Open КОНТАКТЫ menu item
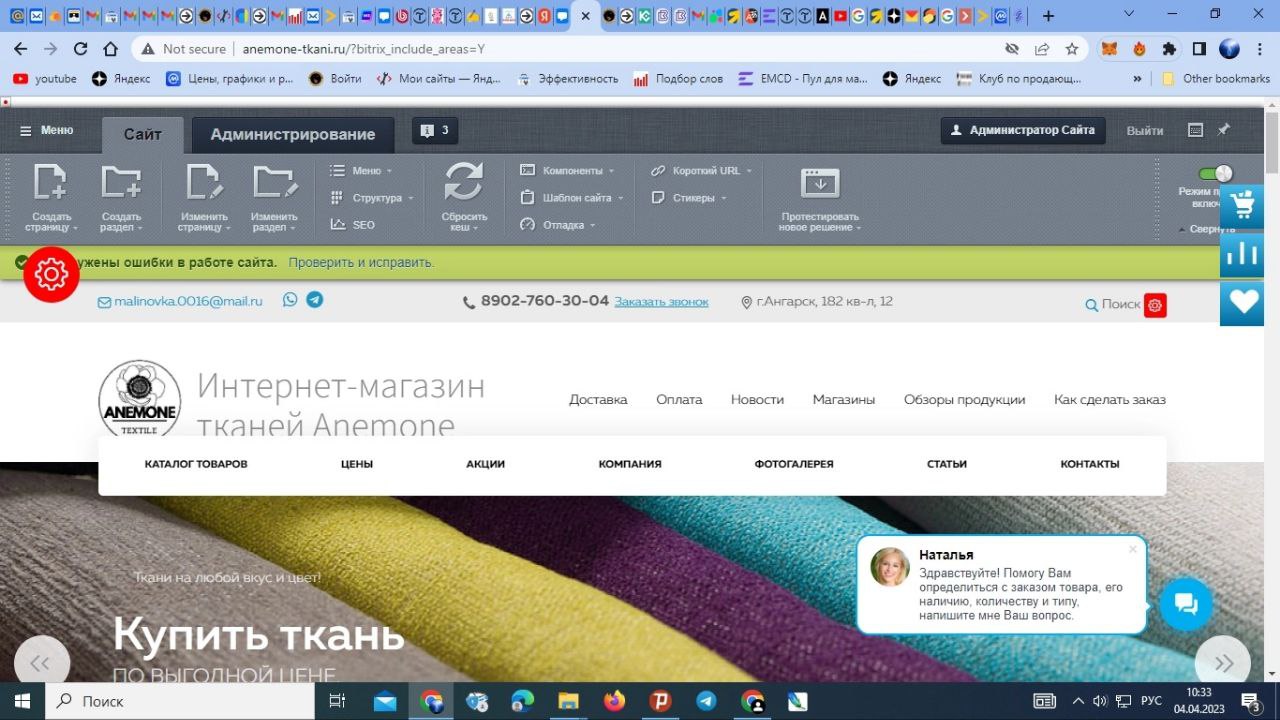Screen dimensions: 1280x720 coord(1090,464)
